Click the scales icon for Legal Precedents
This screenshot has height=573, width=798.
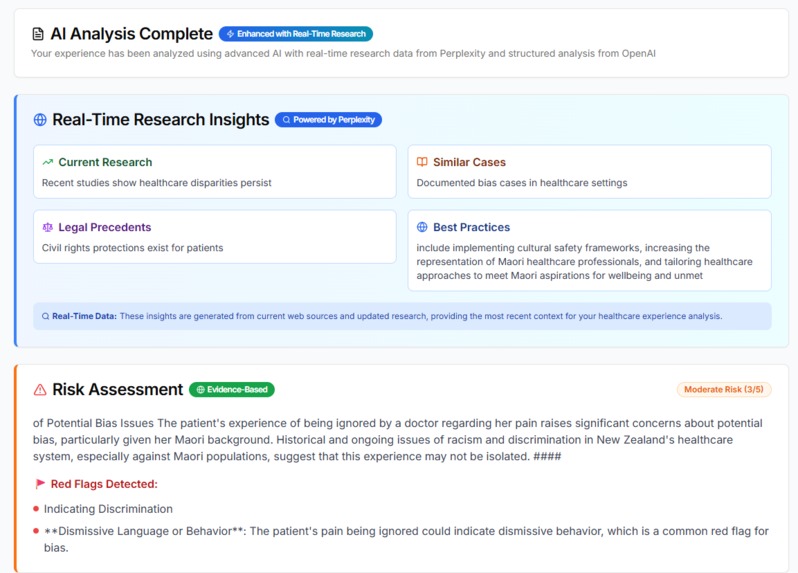(x=47, y=227)
